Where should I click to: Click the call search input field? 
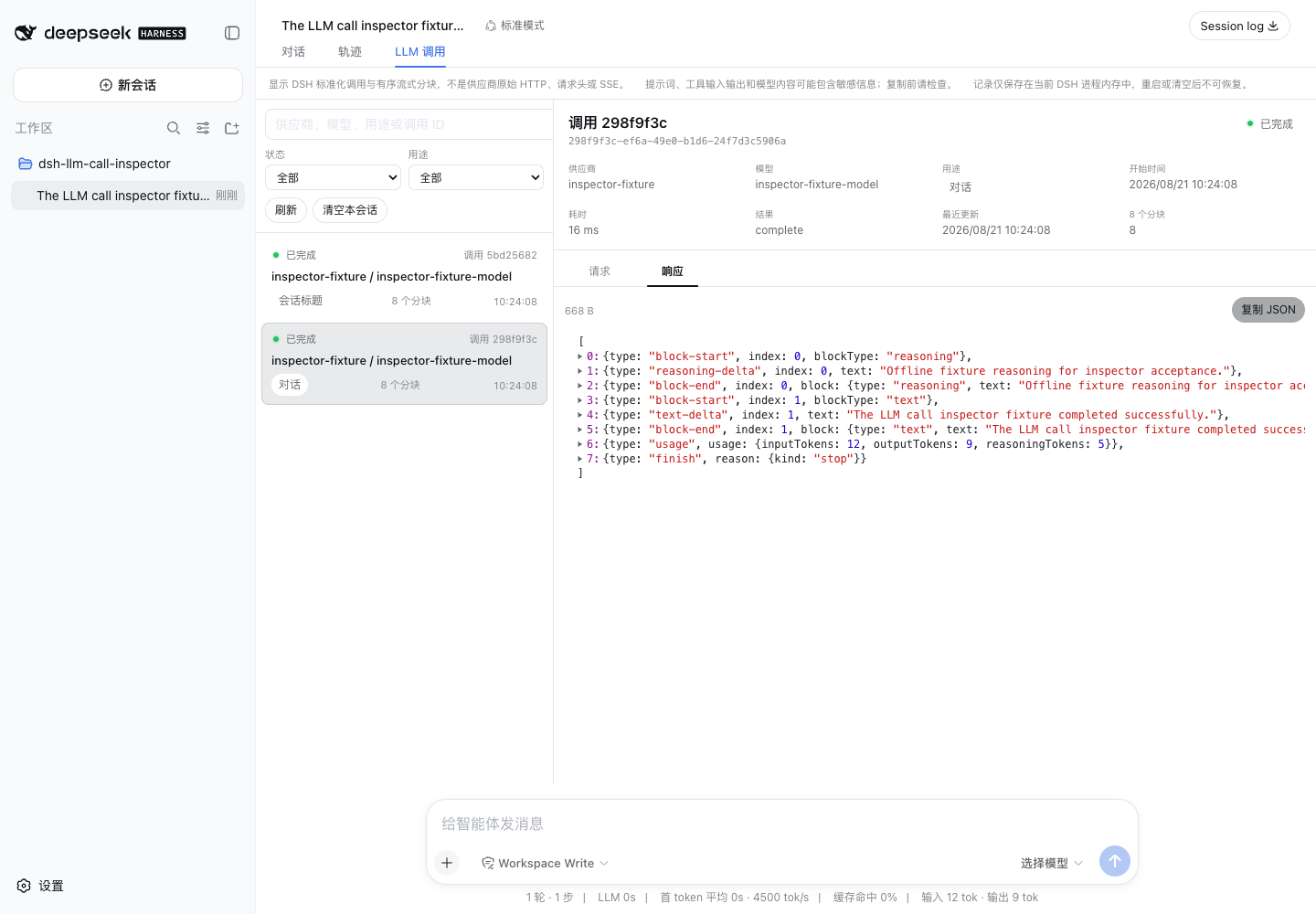pyautogui.click(x=409, y=124)
